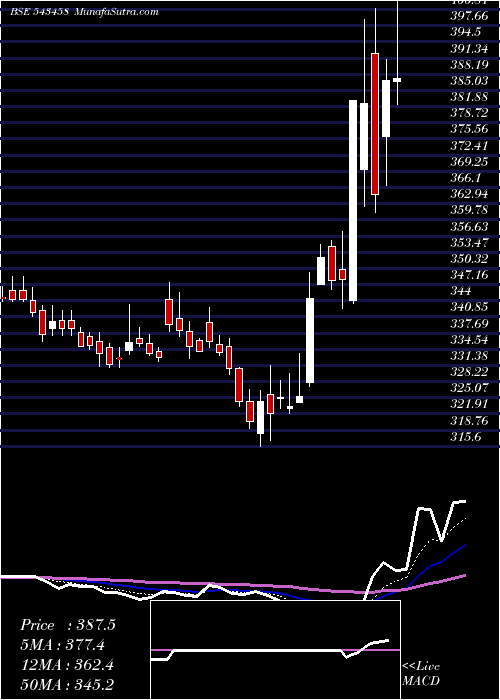500x700 pixels.
Task: Click the BSE 543458 ticker label
Action: tap(39, 12)
